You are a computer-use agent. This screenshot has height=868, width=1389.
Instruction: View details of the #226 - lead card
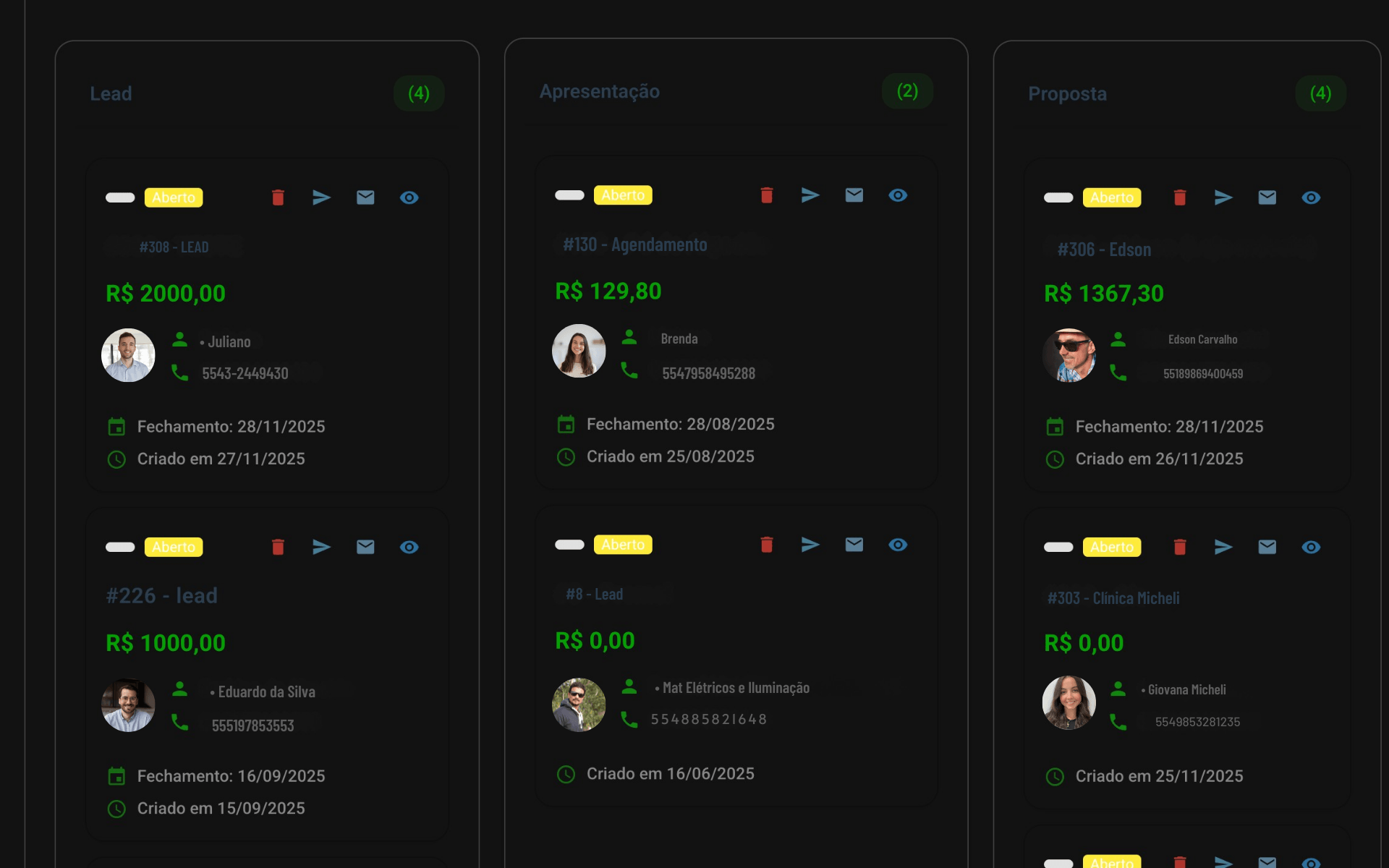click(x=409, y=547)
